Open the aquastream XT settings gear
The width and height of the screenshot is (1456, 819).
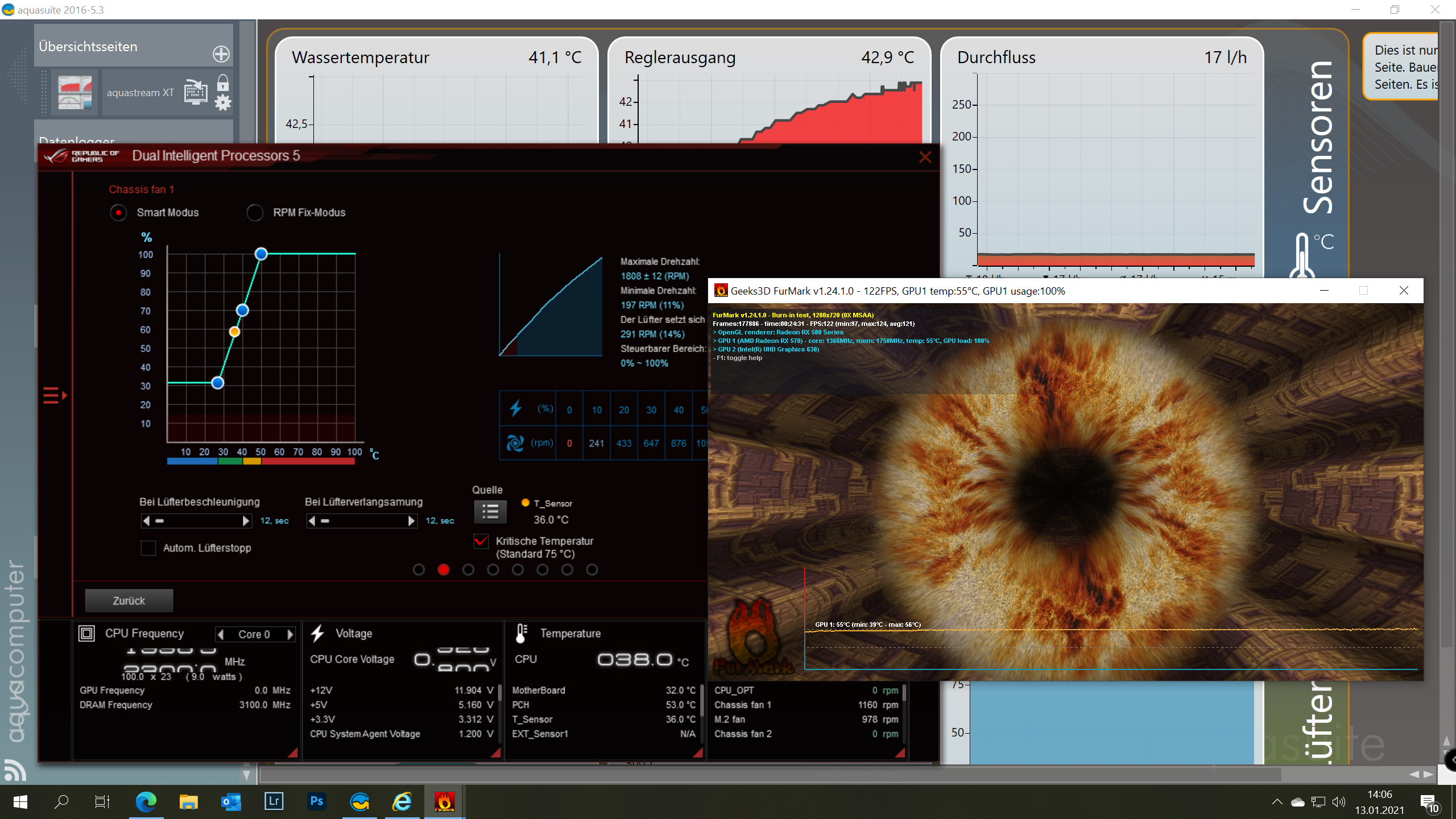point(223,103)
